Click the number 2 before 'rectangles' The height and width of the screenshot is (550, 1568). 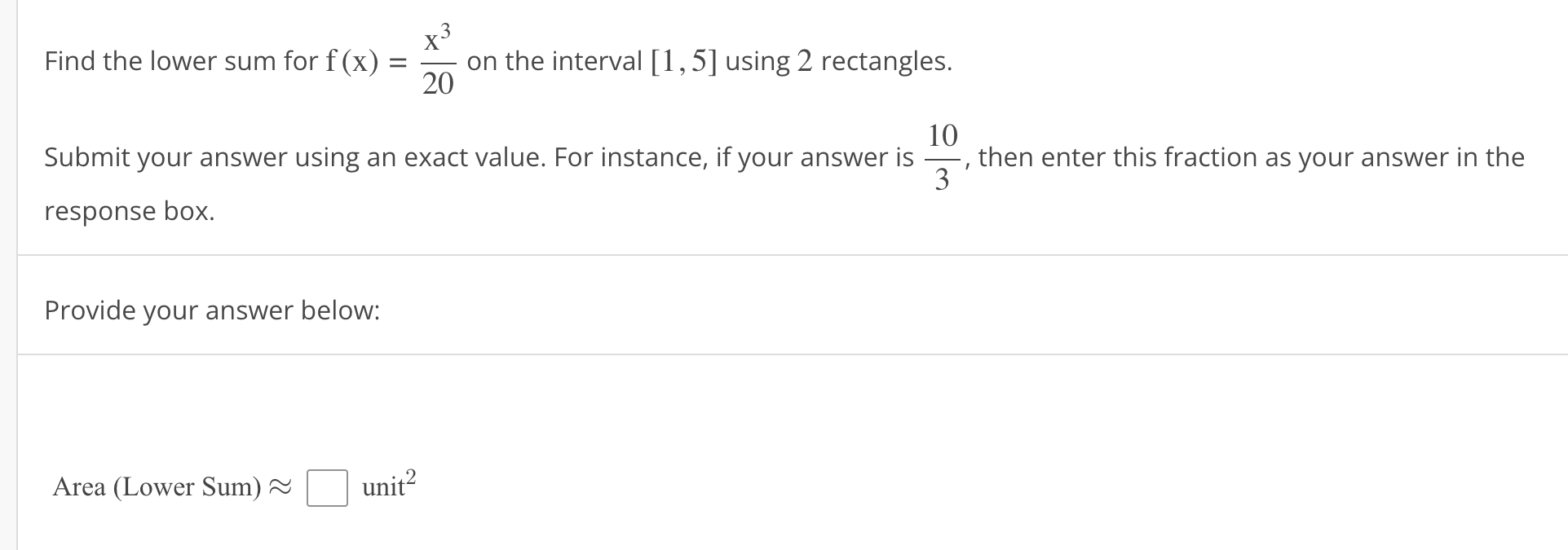coord(806,60)
